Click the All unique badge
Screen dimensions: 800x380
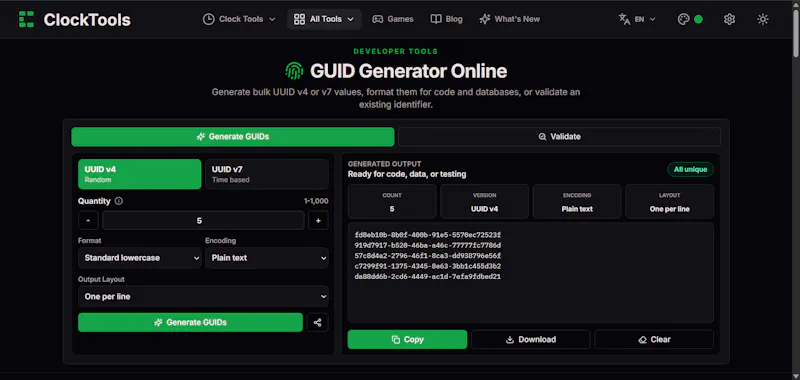[690, 169]
